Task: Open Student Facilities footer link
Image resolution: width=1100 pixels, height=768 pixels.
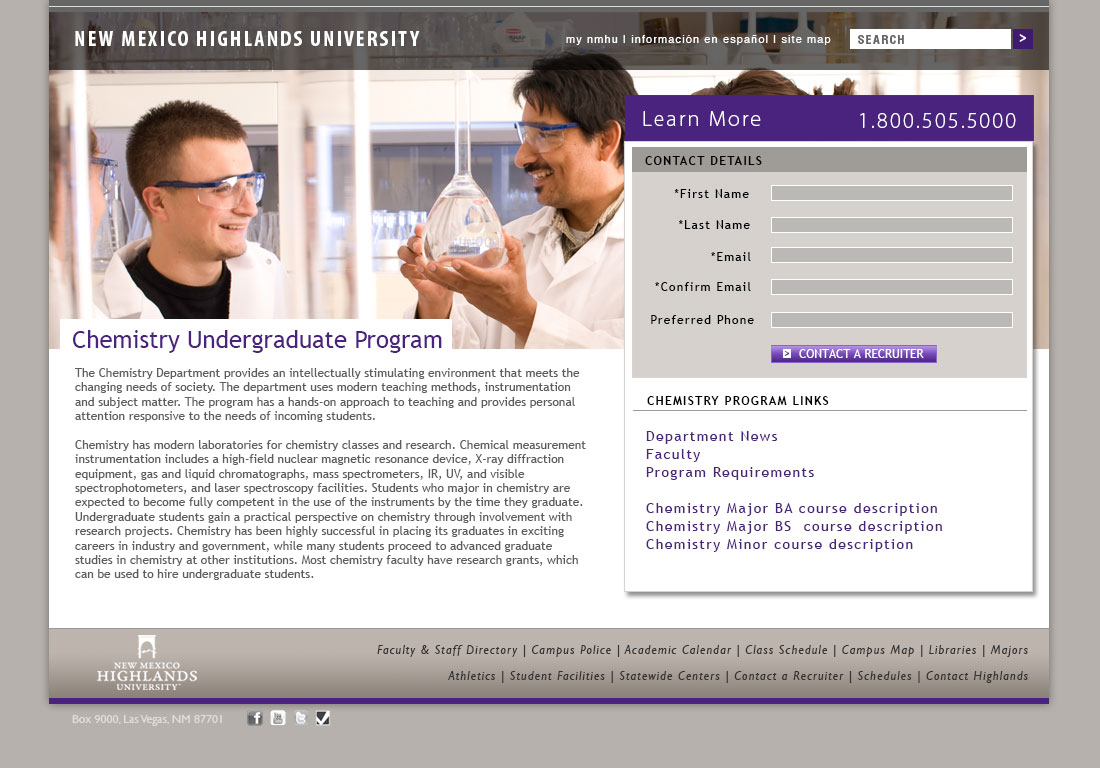Action: coord(557,676)
